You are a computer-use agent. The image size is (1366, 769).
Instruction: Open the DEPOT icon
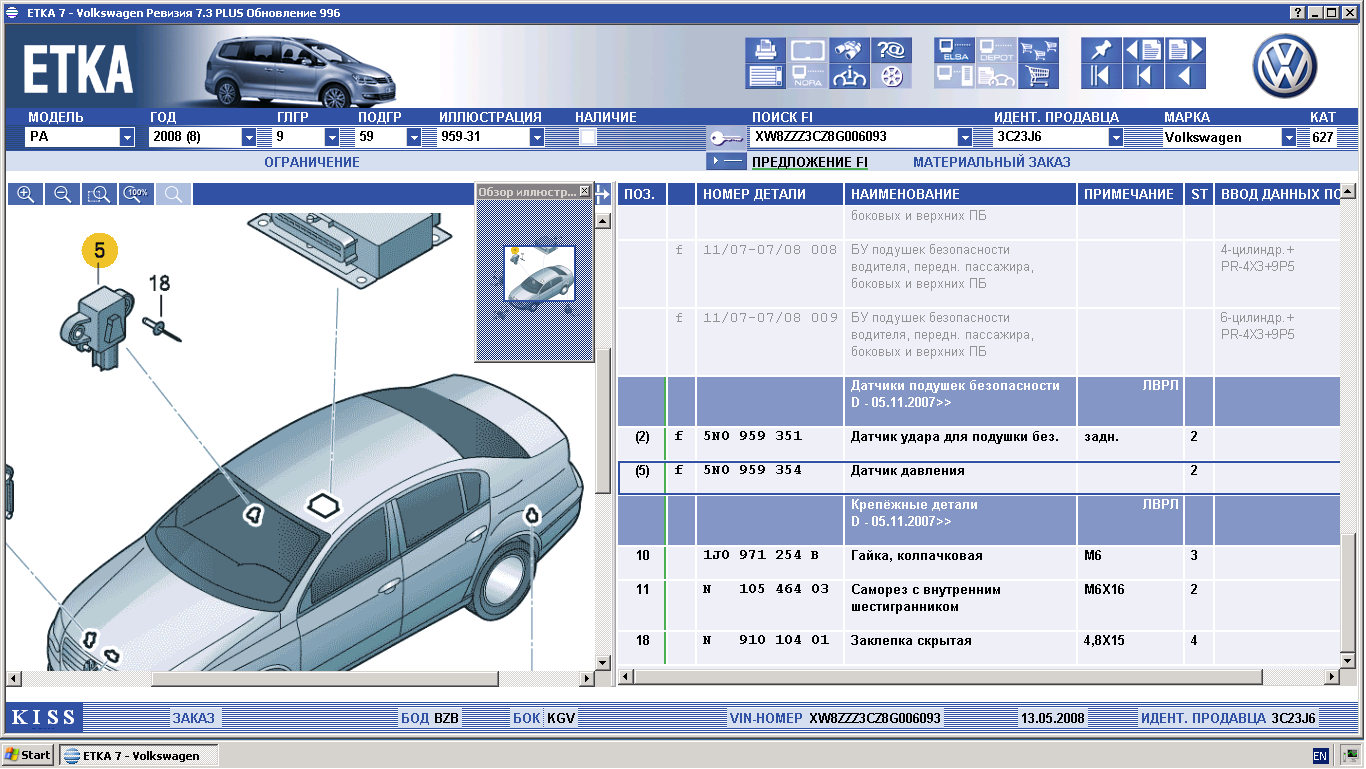996,49
